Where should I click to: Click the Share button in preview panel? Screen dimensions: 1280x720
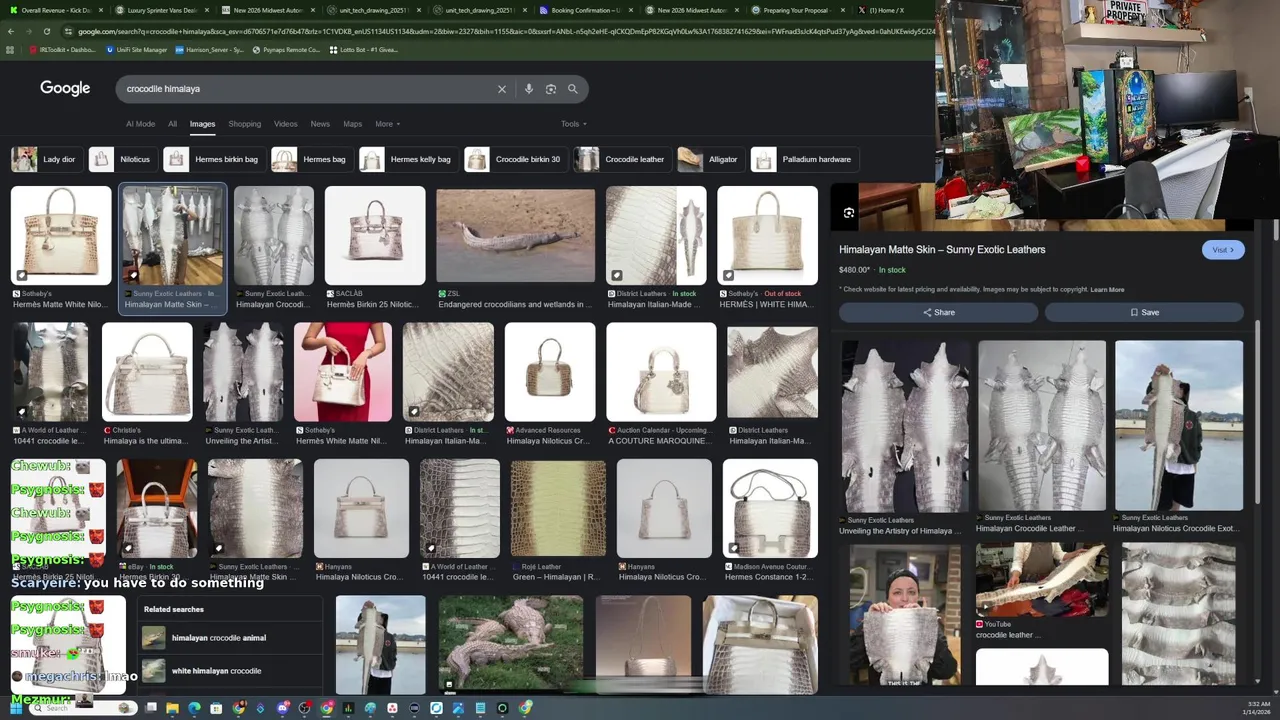pos(939,312)
